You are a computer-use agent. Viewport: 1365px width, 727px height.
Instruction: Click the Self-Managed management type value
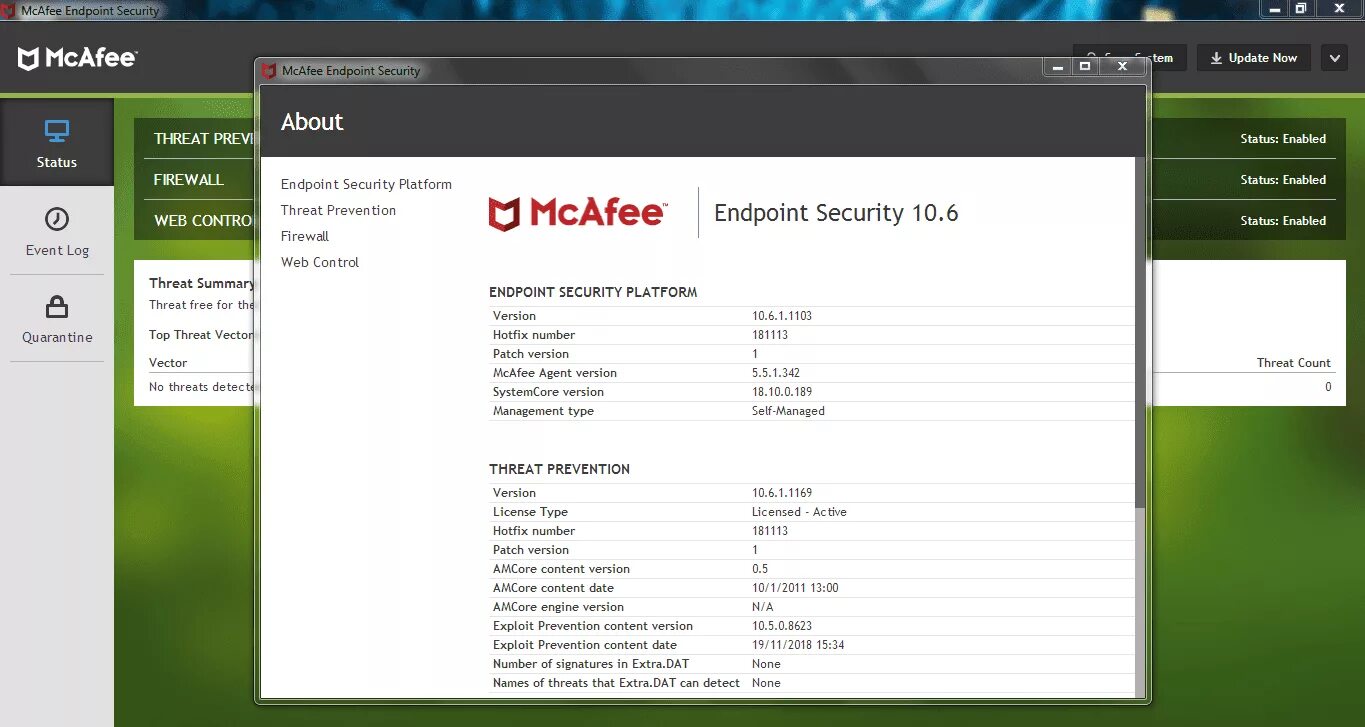click(x=788, y=411)
